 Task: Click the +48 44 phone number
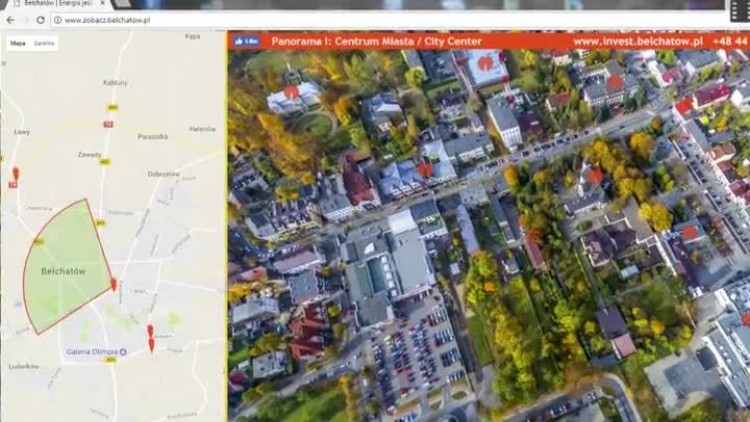[730, 41]
